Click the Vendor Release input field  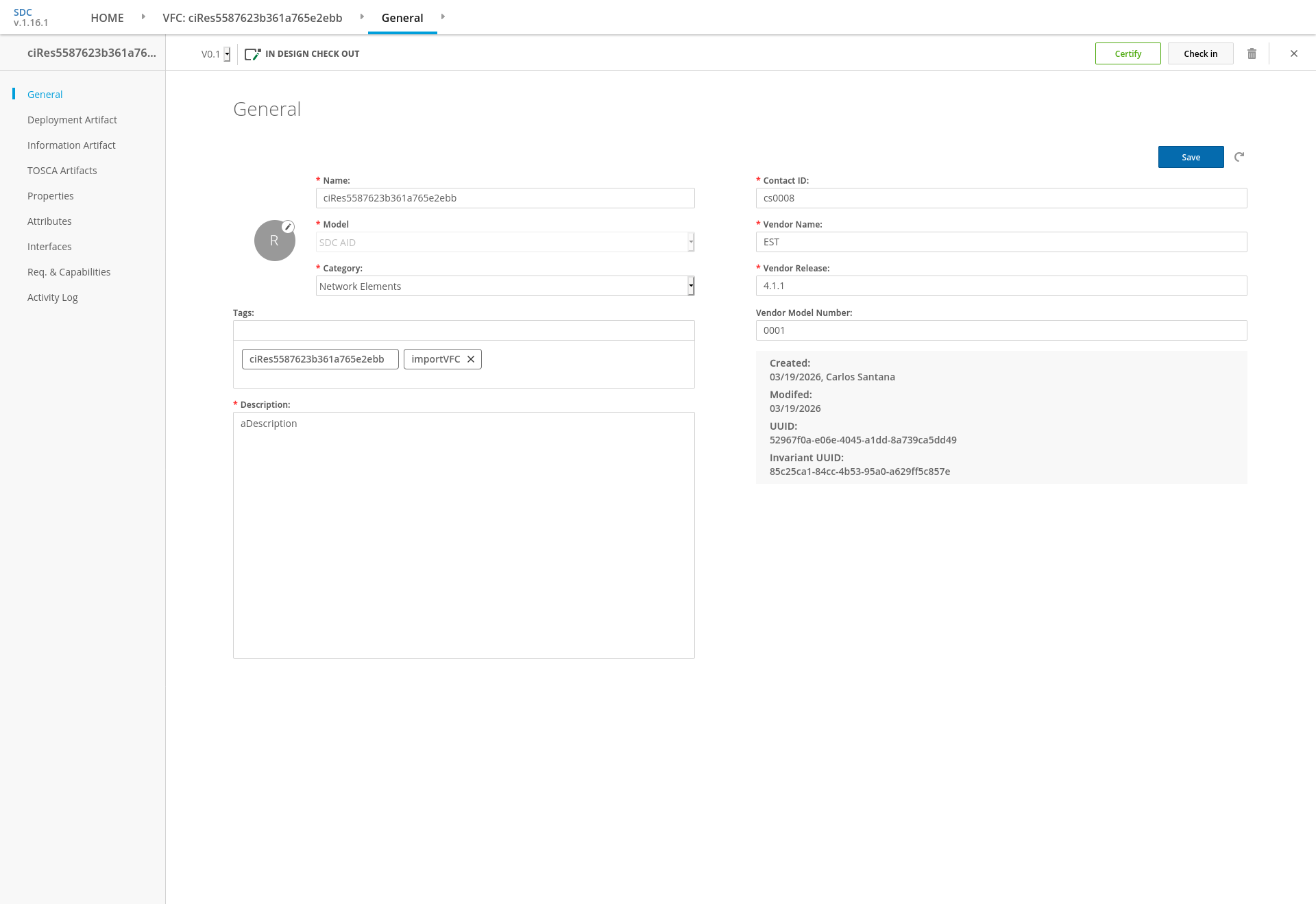[1001, 286]
